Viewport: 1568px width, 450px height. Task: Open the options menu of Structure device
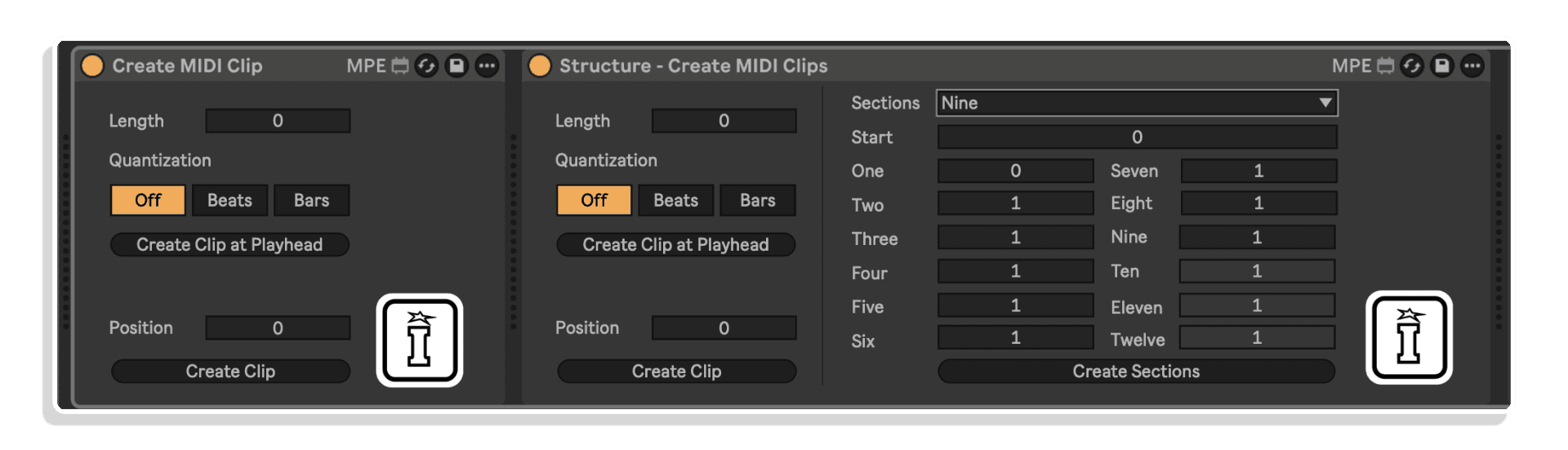(1472, 65)
